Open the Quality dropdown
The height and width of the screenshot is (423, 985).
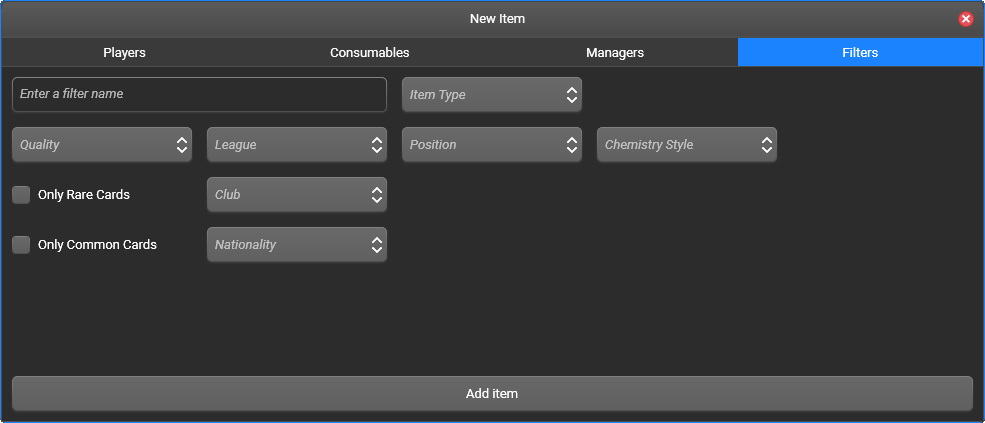click(102, 145)
